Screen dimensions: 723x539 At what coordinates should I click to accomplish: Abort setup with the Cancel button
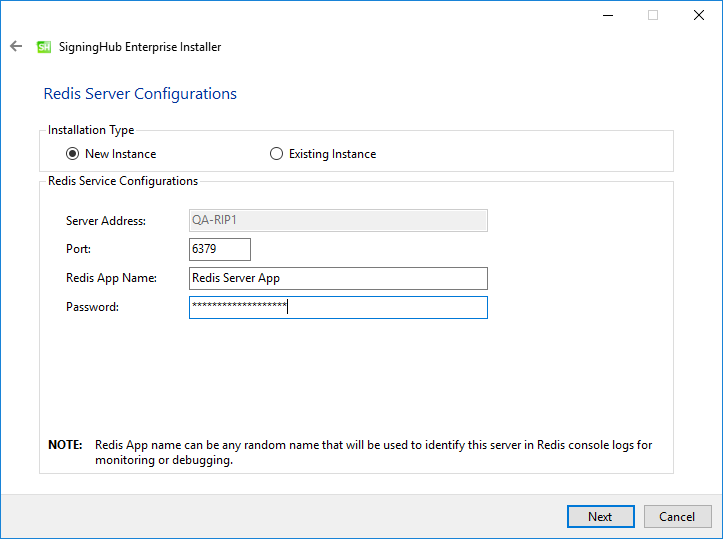(x=677, y=517)
